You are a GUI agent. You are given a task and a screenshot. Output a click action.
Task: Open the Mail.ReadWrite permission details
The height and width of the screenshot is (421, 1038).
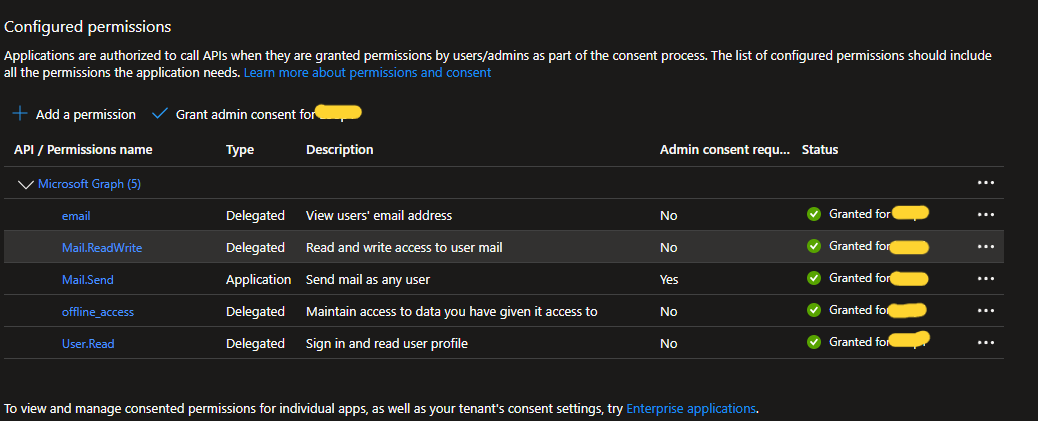pyautogui.click(x=94, y=247)
